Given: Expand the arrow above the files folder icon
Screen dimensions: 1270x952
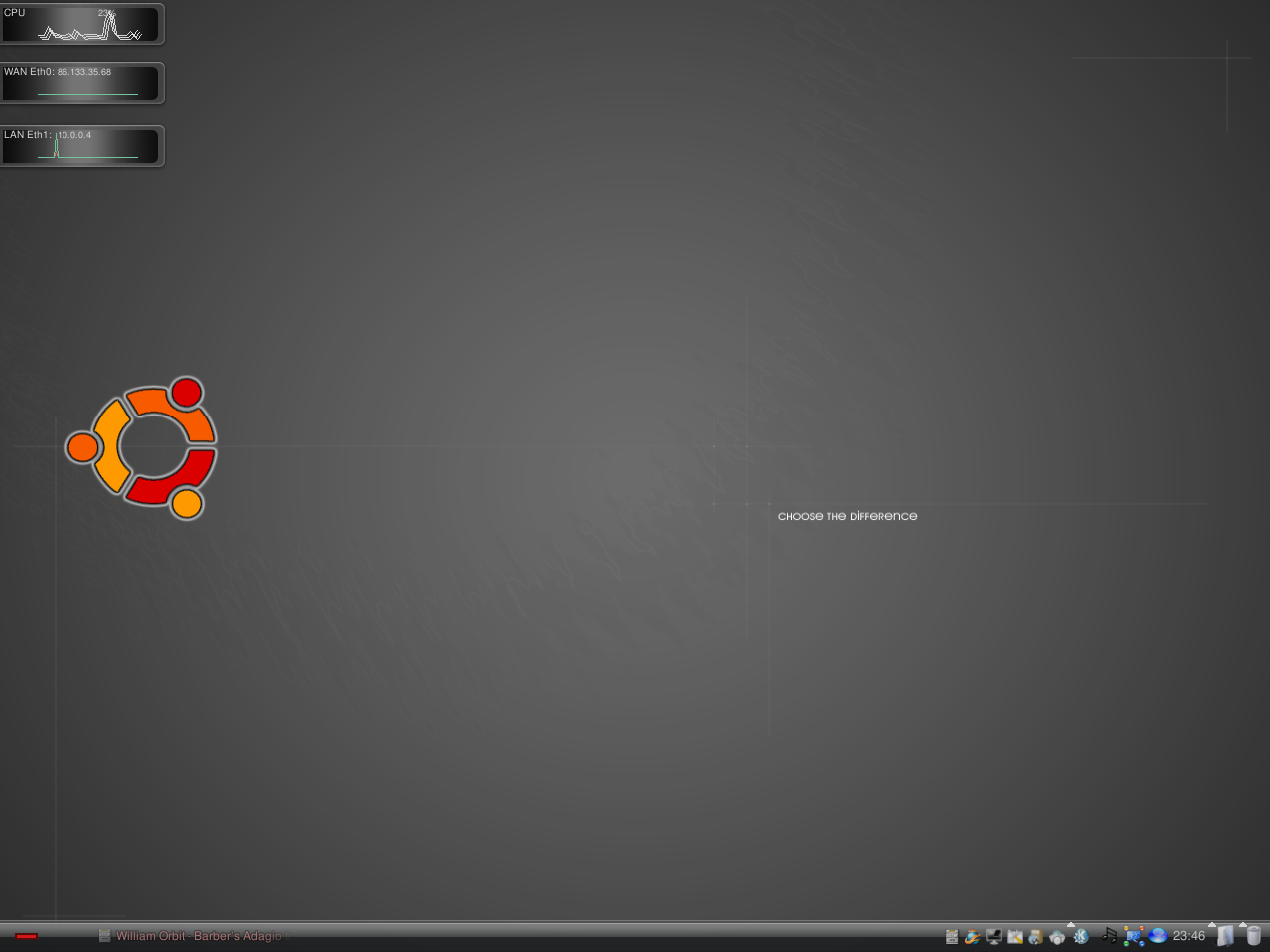Looking at the screenshot, I should [x=1212, y=924].
